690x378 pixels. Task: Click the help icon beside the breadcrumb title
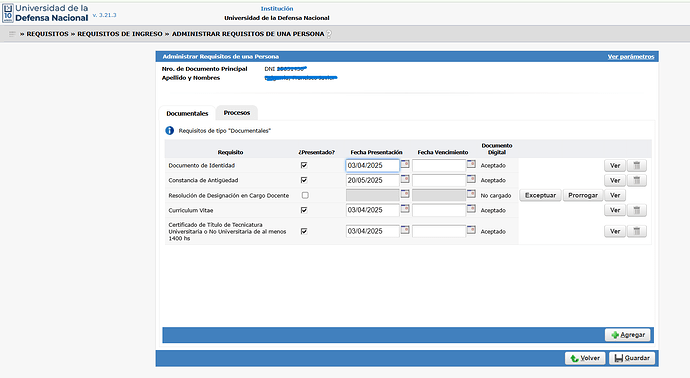329,34
